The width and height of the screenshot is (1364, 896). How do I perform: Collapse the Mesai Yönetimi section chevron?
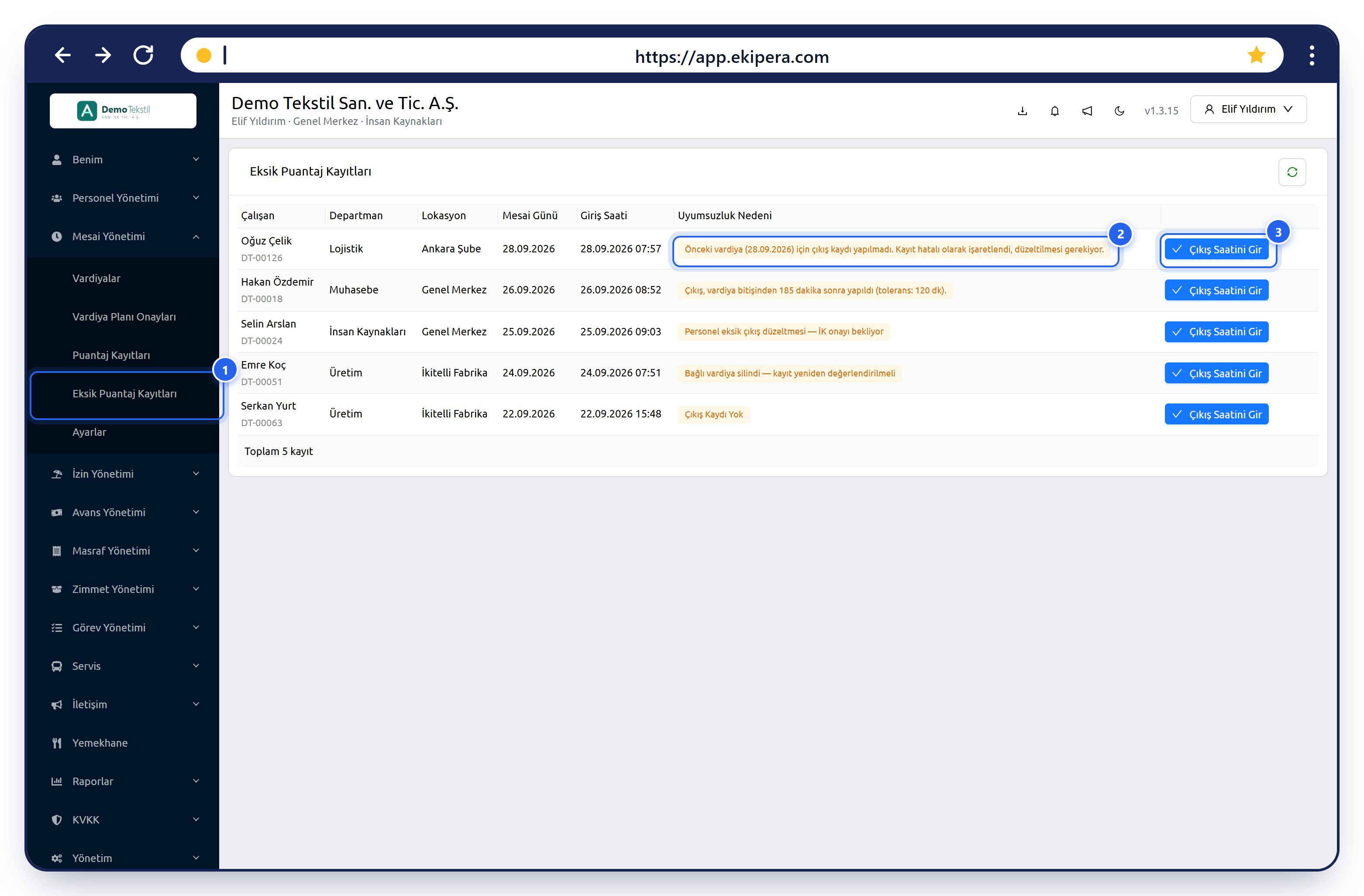(196, 236)
